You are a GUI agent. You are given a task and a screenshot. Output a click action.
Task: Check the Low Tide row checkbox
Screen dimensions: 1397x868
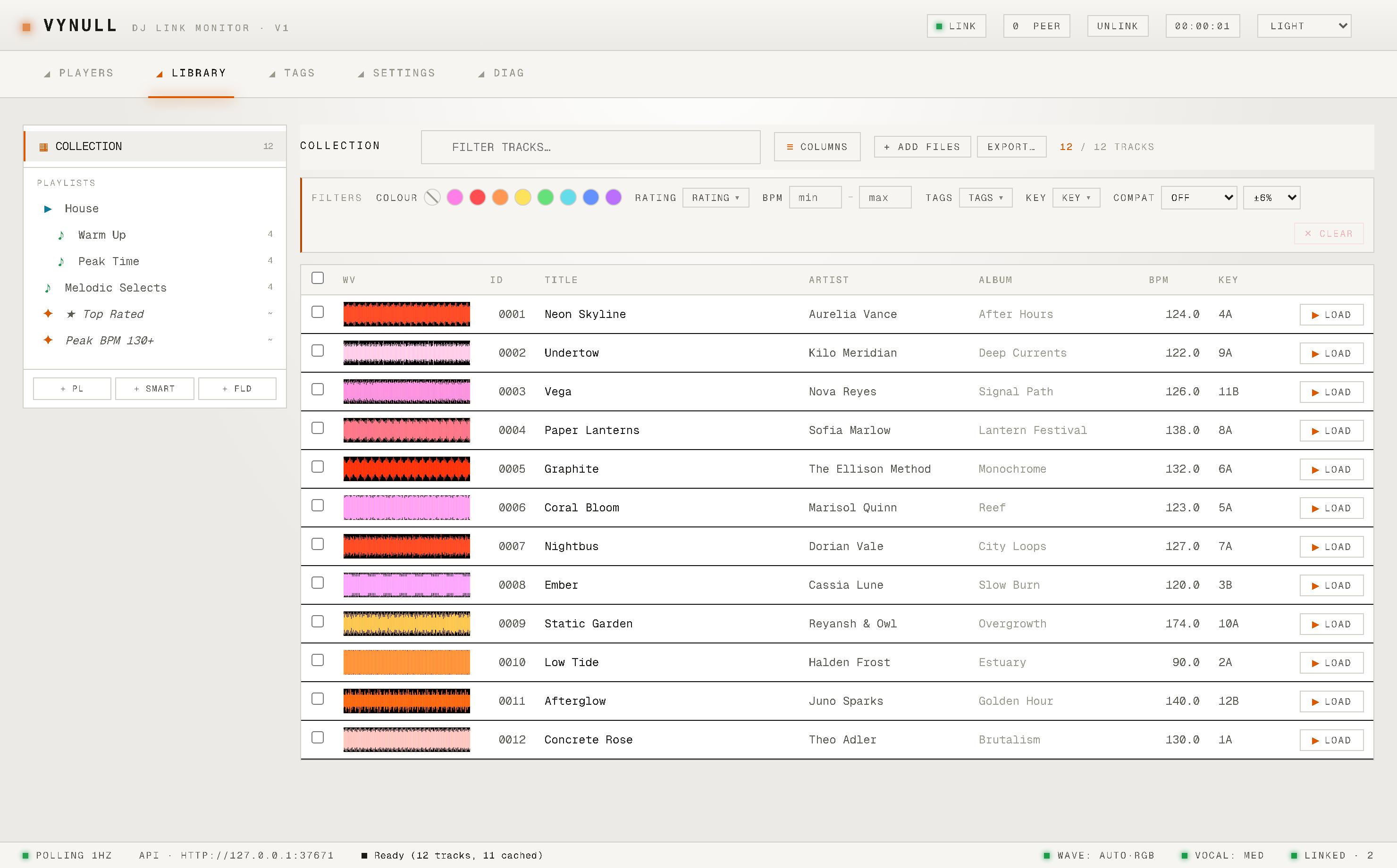tap(318, 660)
